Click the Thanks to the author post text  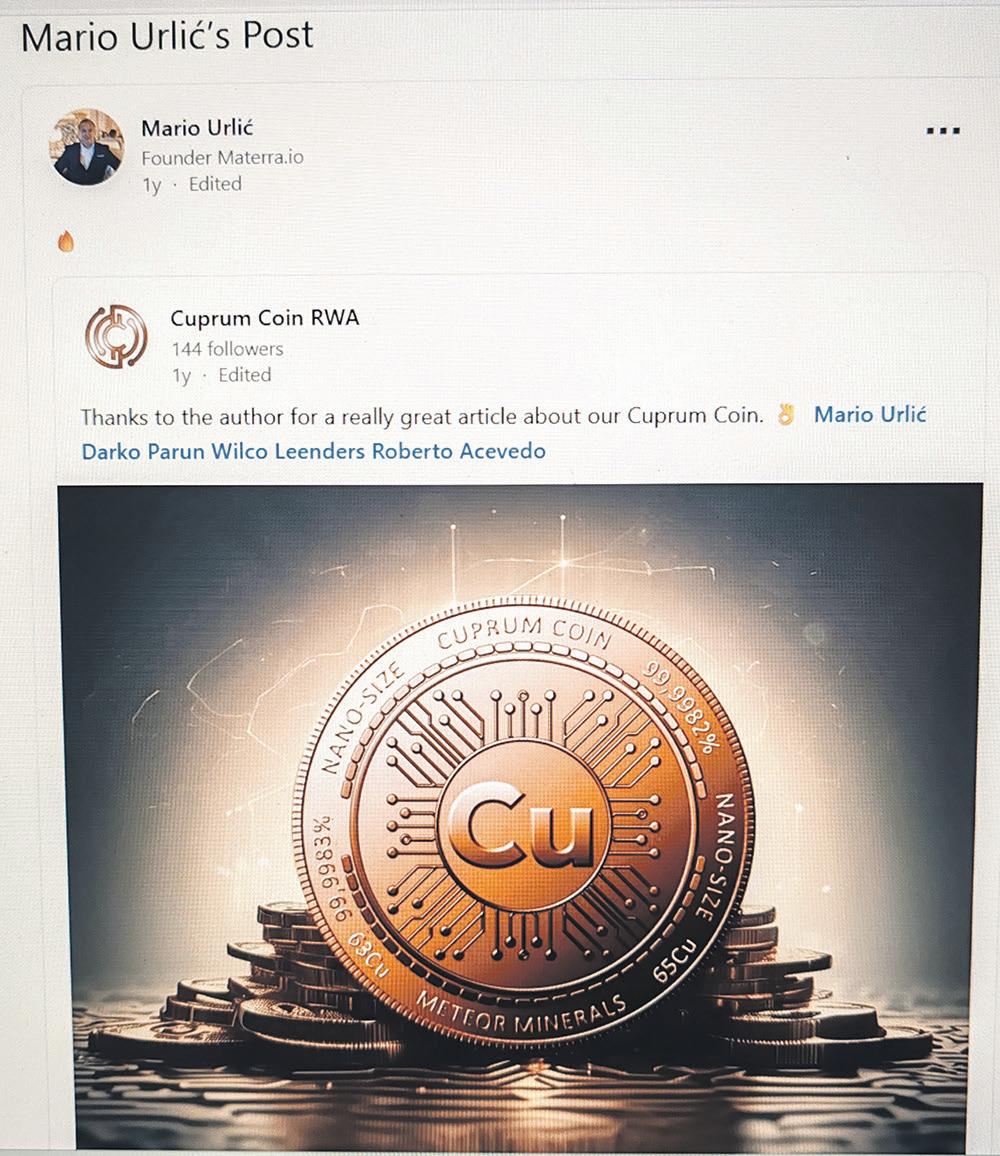coord(422,417)
